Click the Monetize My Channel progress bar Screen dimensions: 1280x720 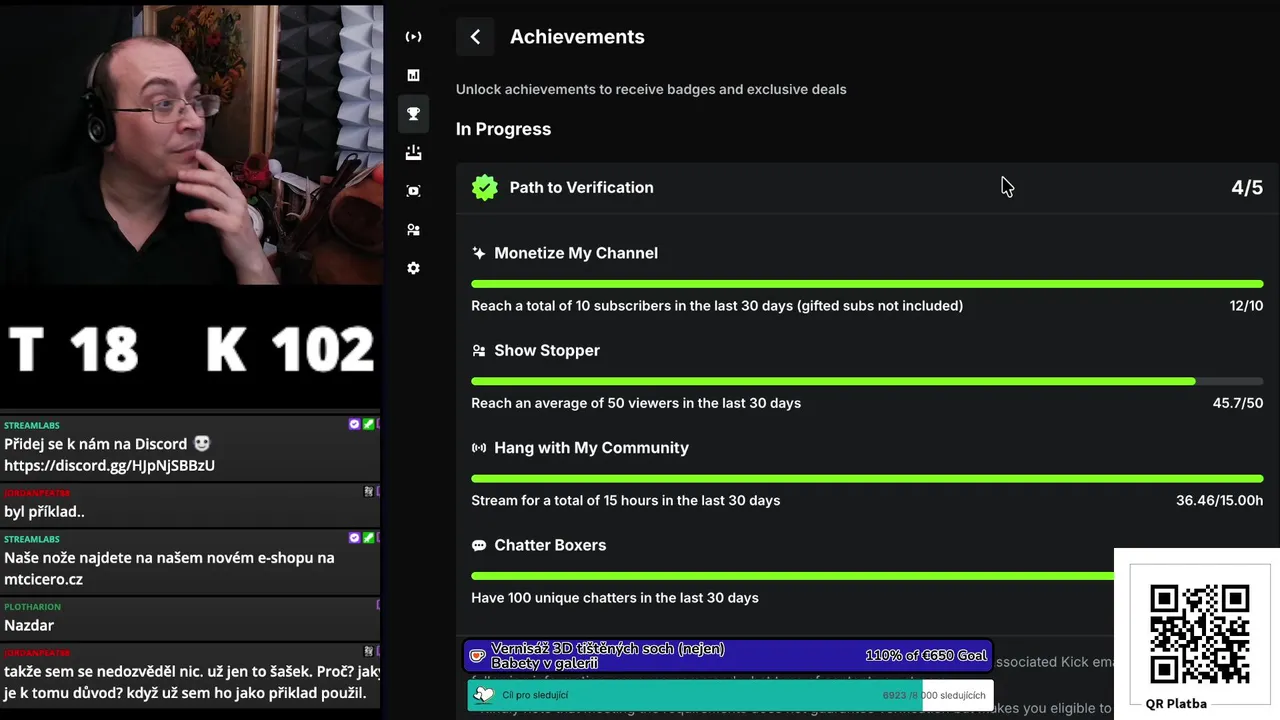pyautogui.click(x=867, y=284)
